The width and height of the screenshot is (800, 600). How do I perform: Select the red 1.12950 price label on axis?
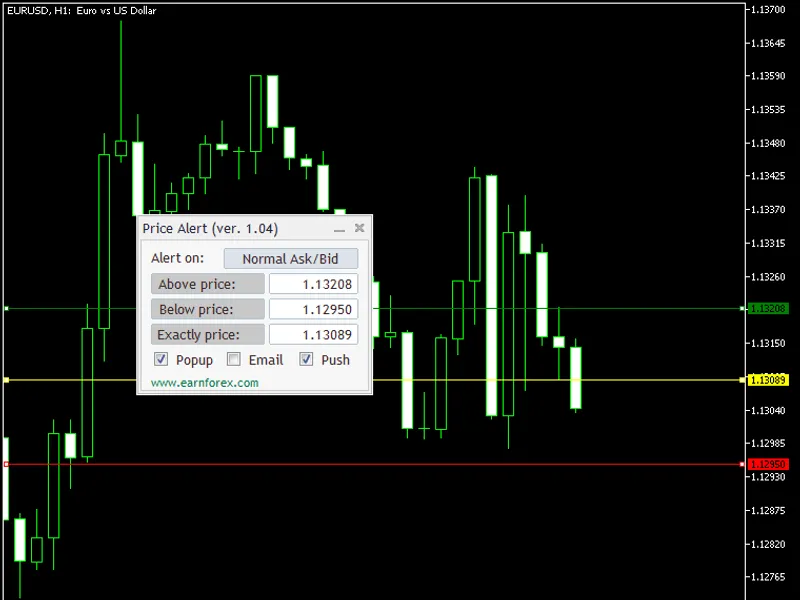coord(768,464)
